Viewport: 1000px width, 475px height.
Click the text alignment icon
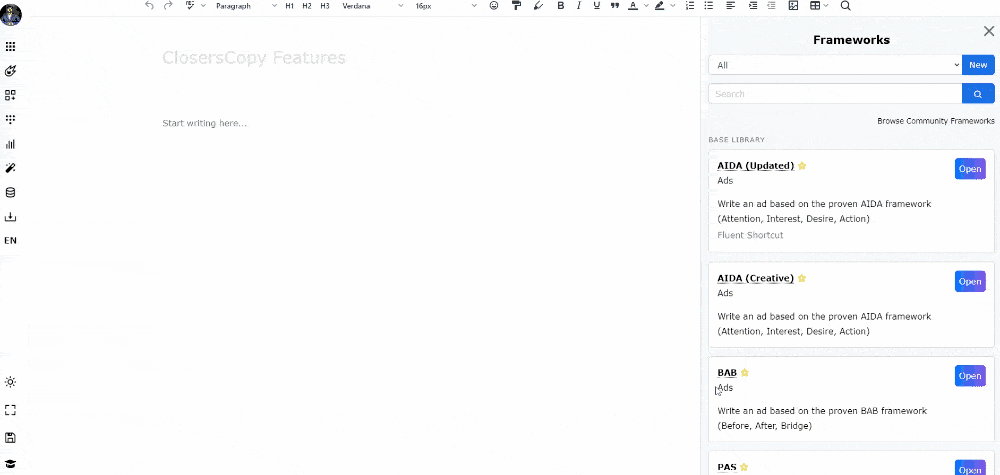tap(731, 6)
